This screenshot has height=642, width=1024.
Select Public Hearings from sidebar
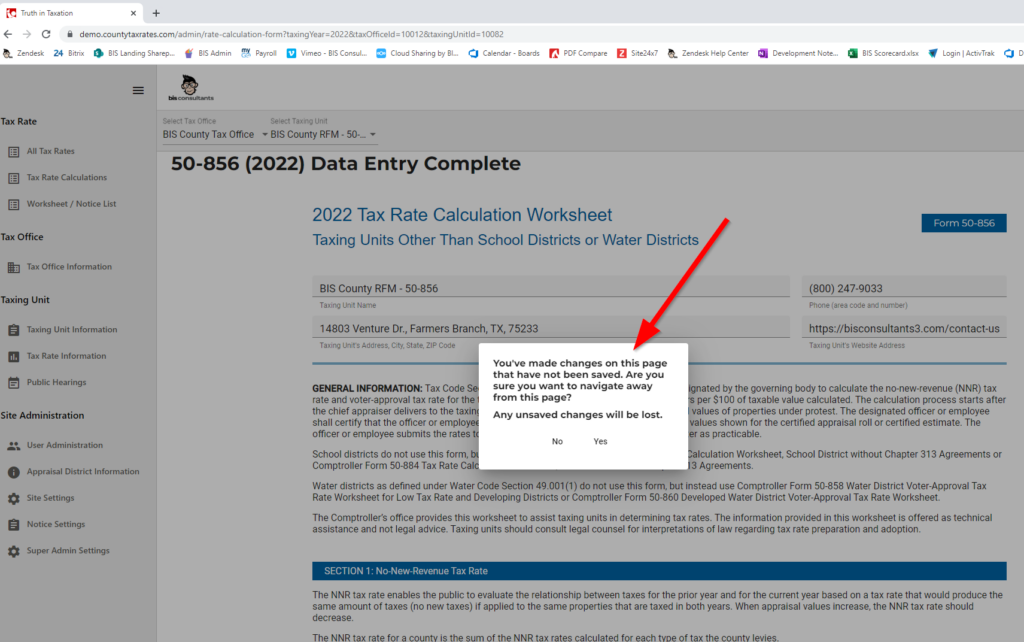coord(56,382)
